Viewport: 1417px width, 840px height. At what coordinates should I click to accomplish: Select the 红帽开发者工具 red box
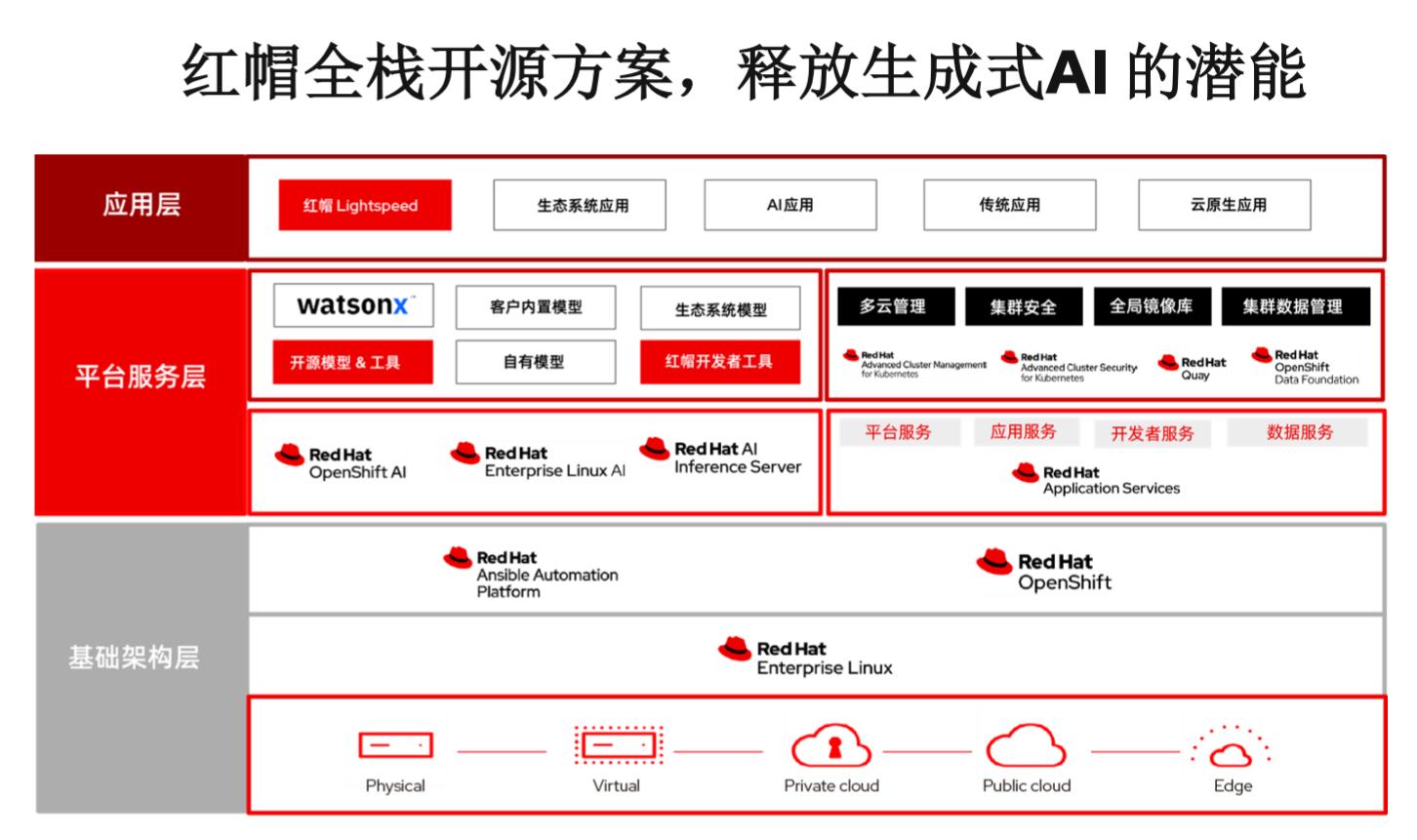(x=720, y=362)
